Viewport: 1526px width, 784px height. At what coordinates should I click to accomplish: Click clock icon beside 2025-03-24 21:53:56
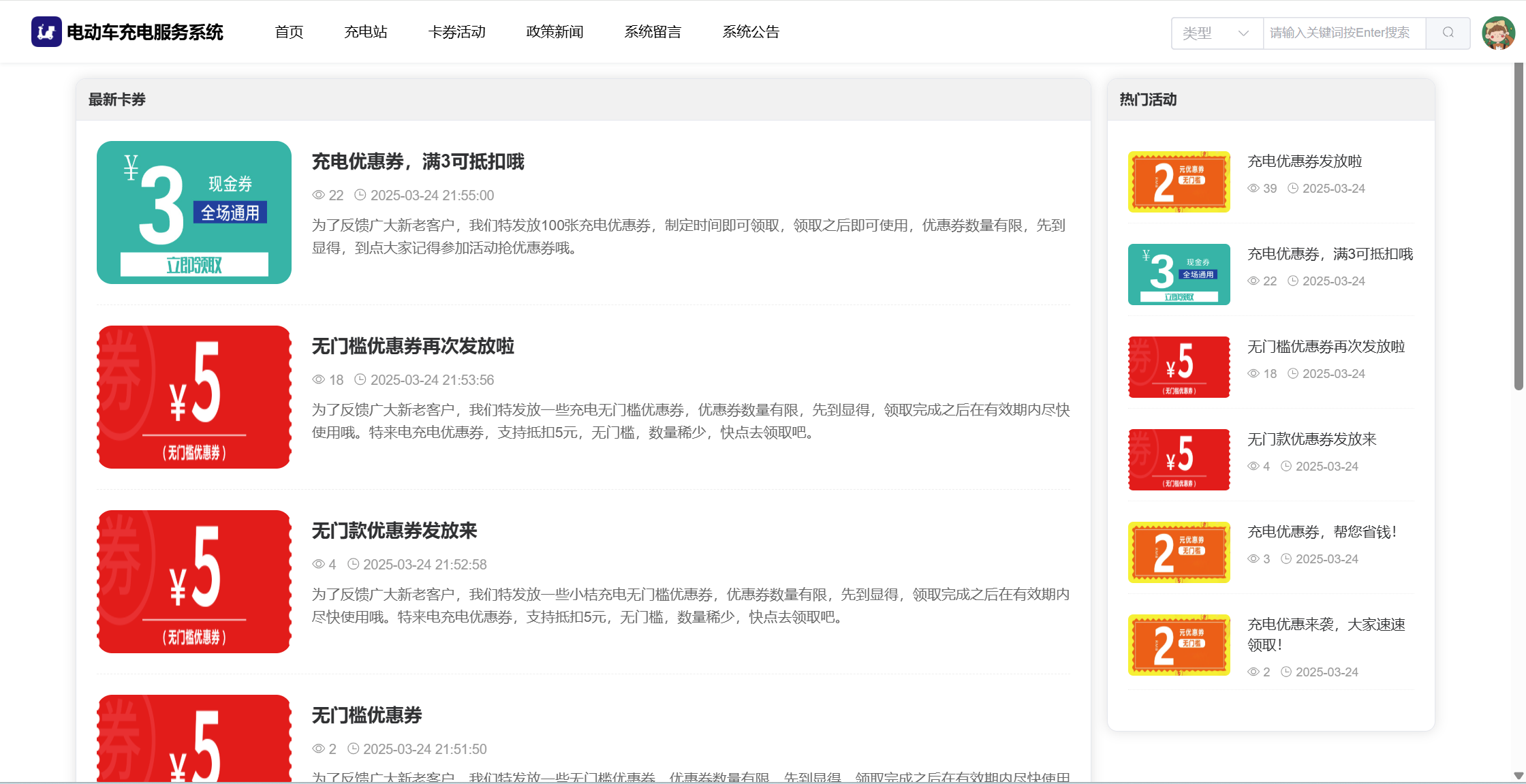[x=360, y=379]
